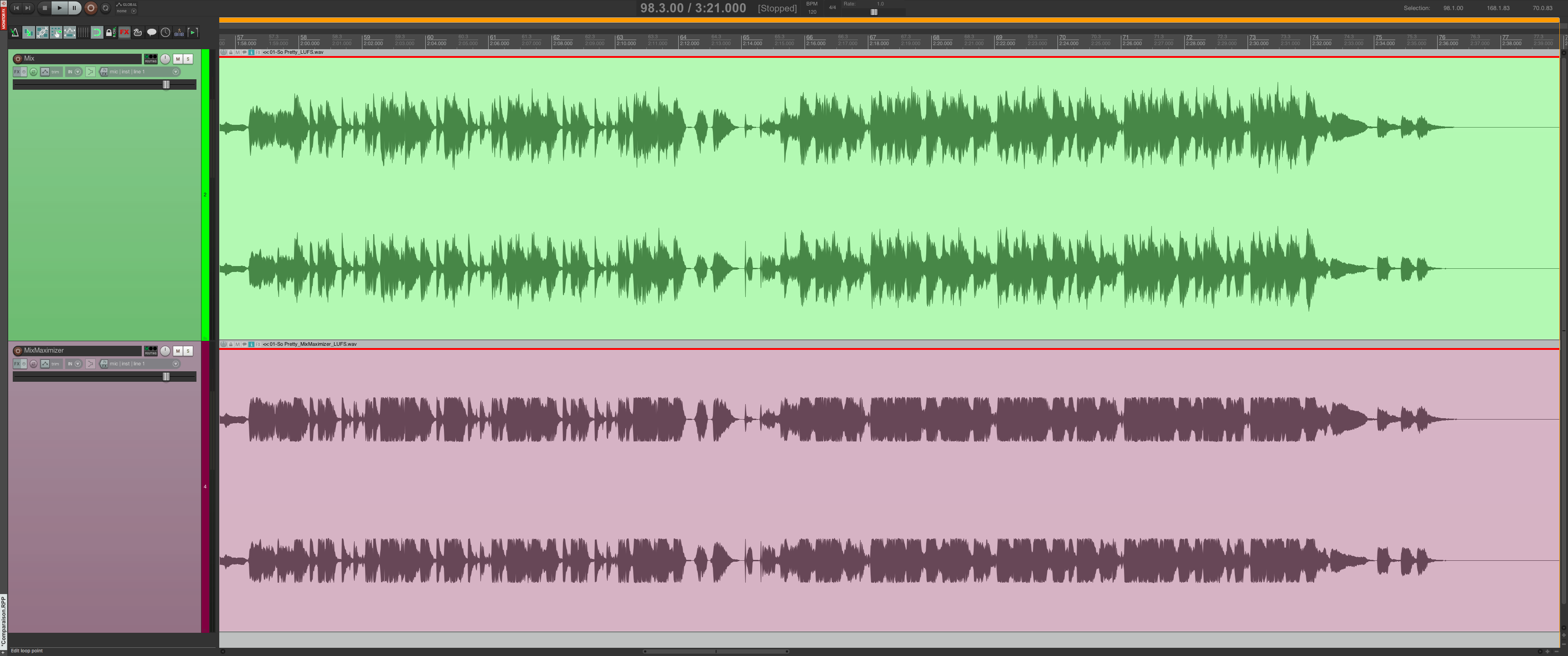Toggle the metronome in the toolbar
Image resolution: width=1568 pixels, height=656 pixels.
(x=14, y=32)
